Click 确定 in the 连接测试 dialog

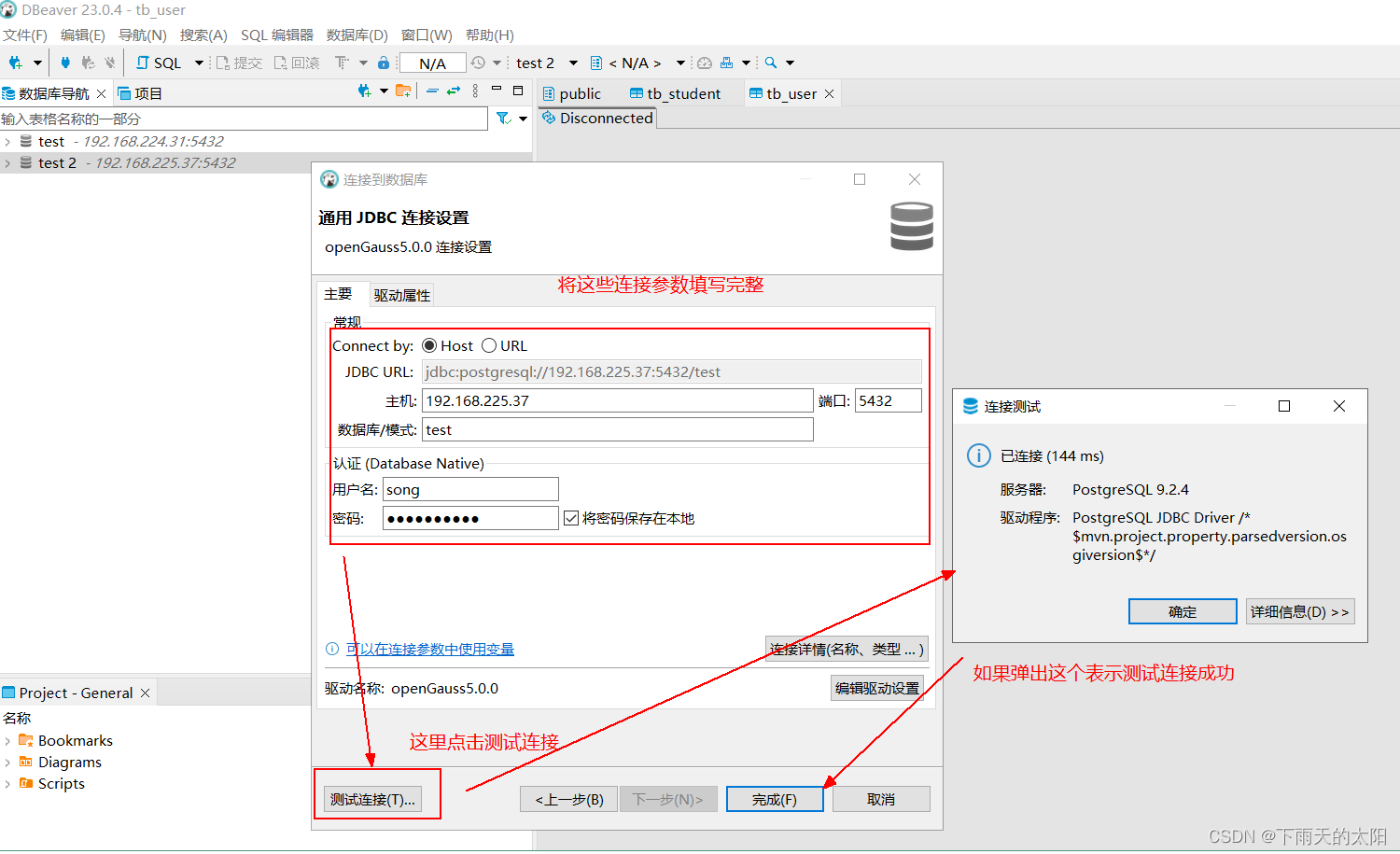(x=1183, y=611)
